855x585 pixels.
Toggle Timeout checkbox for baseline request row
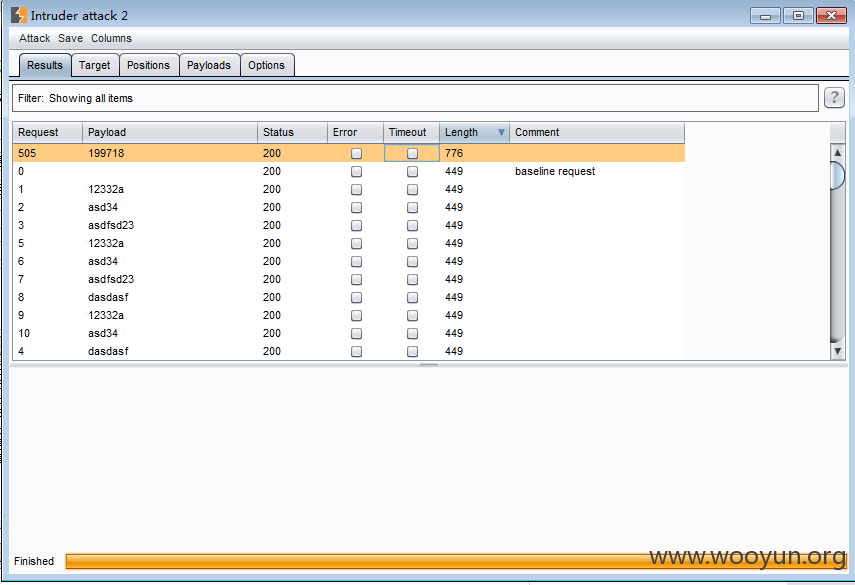(412, 171)
